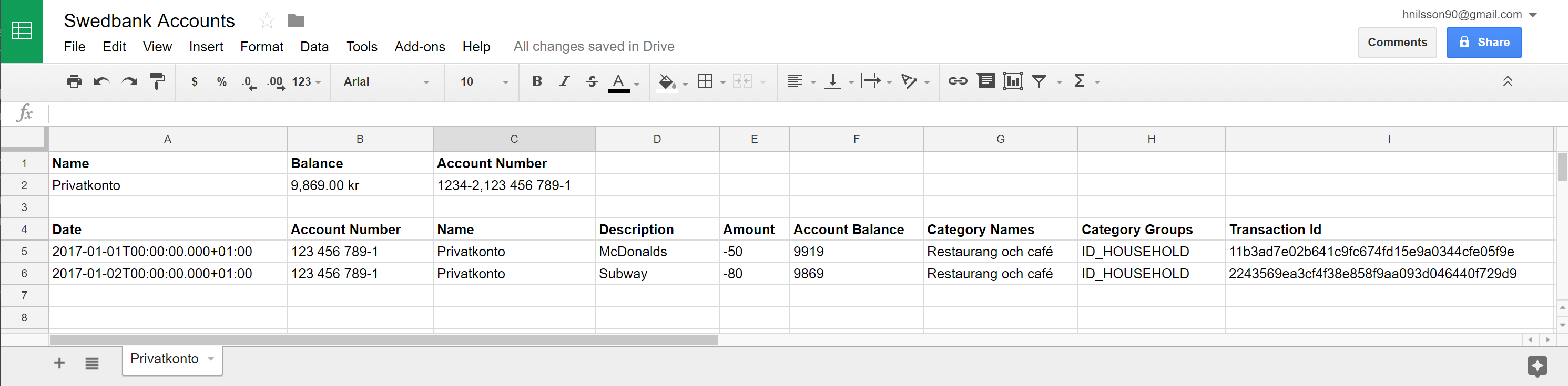Redo the last action
Viewport: 1568px width, 386px height.
coord(129,81)
